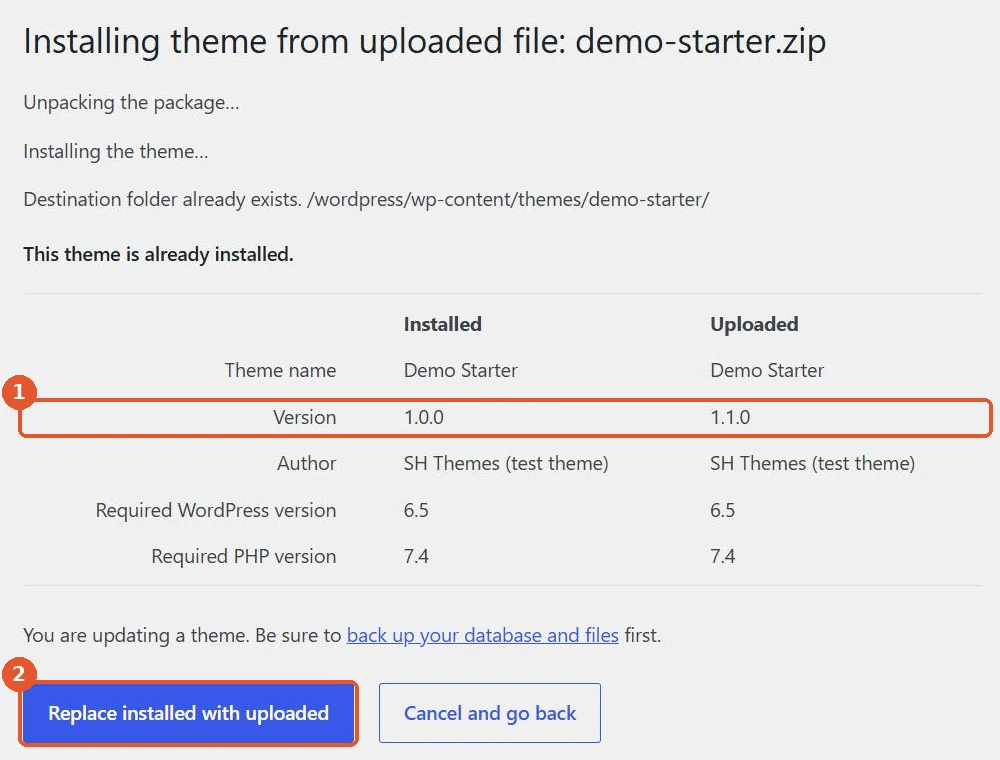
Task: Click the 'Installing the theme…' message
Action: coord(115,152)
